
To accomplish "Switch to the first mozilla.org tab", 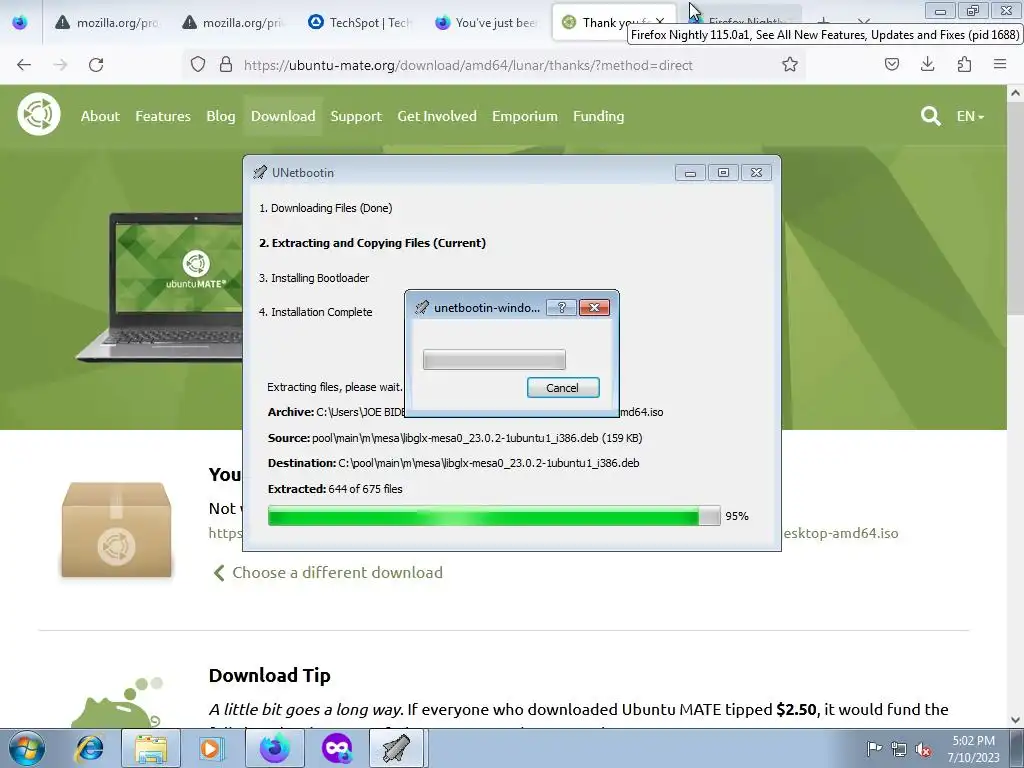I will coord(107,22).
